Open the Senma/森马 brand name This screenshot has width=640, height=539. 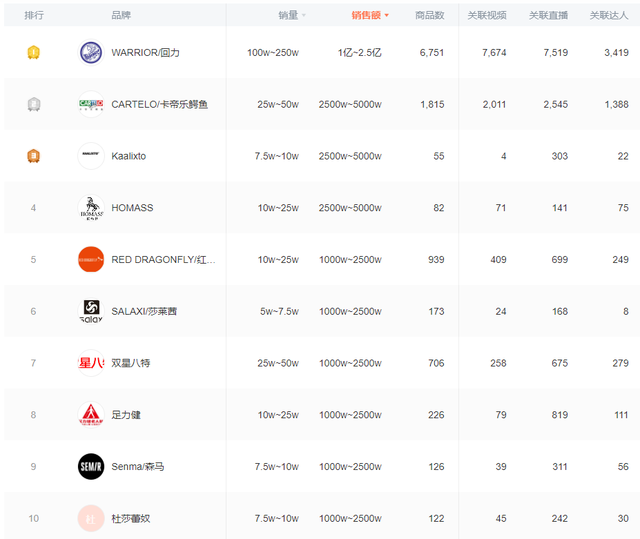coord(138,466)
